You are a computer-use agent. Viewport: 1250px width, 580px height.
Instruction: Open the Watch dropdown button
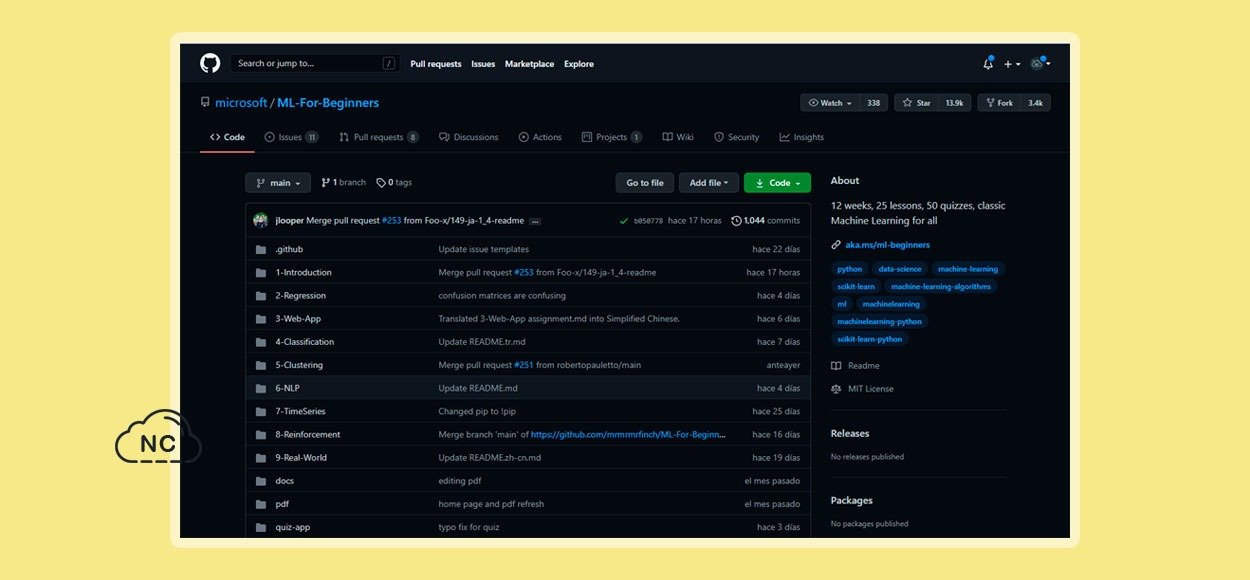tap(830, 103)
